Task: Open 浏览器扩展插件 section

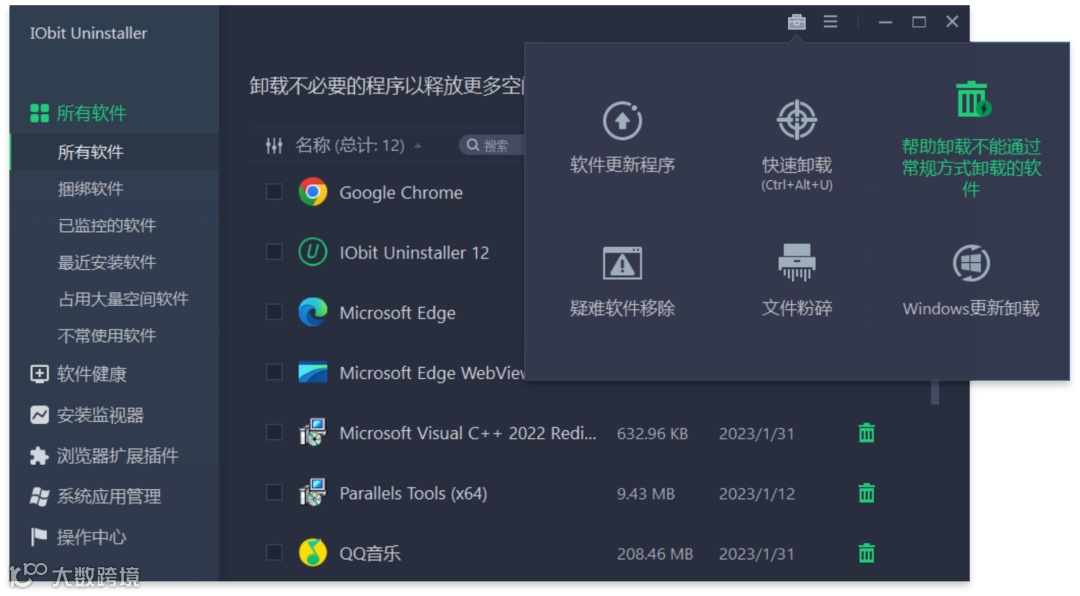Action: [104, 455]
